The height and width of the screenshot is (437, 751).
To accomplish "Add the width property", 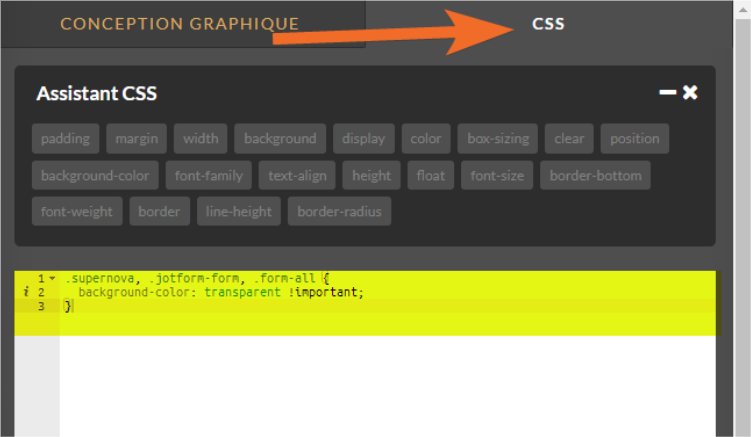I will point(201,139).
